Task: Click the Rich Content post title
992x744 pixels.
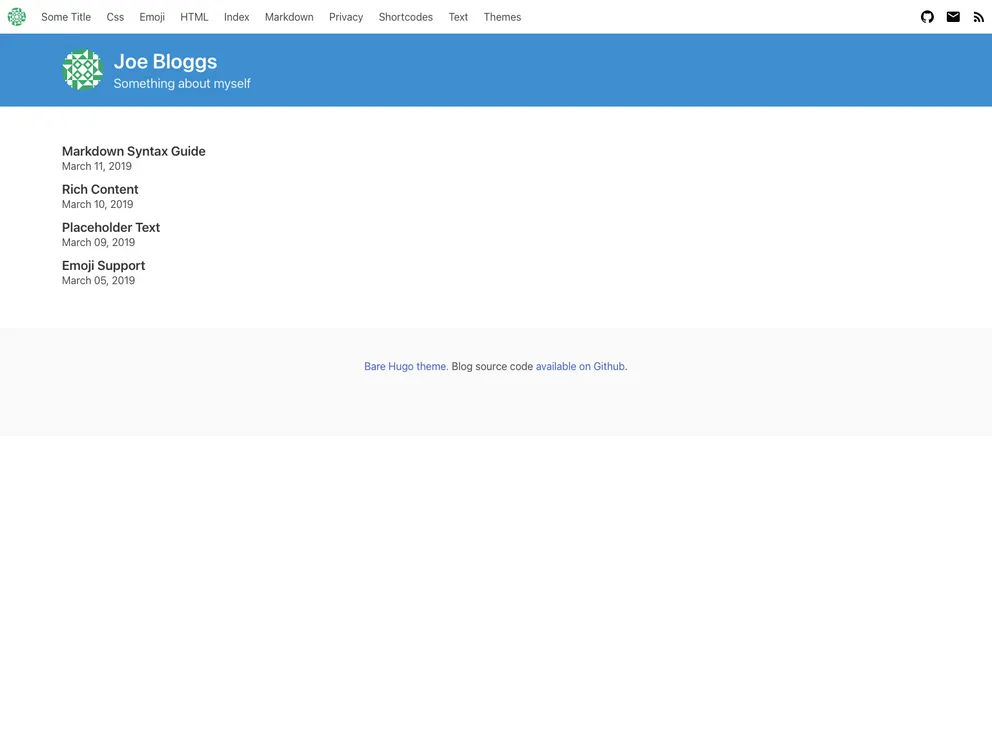Action: tap(100, 189)
